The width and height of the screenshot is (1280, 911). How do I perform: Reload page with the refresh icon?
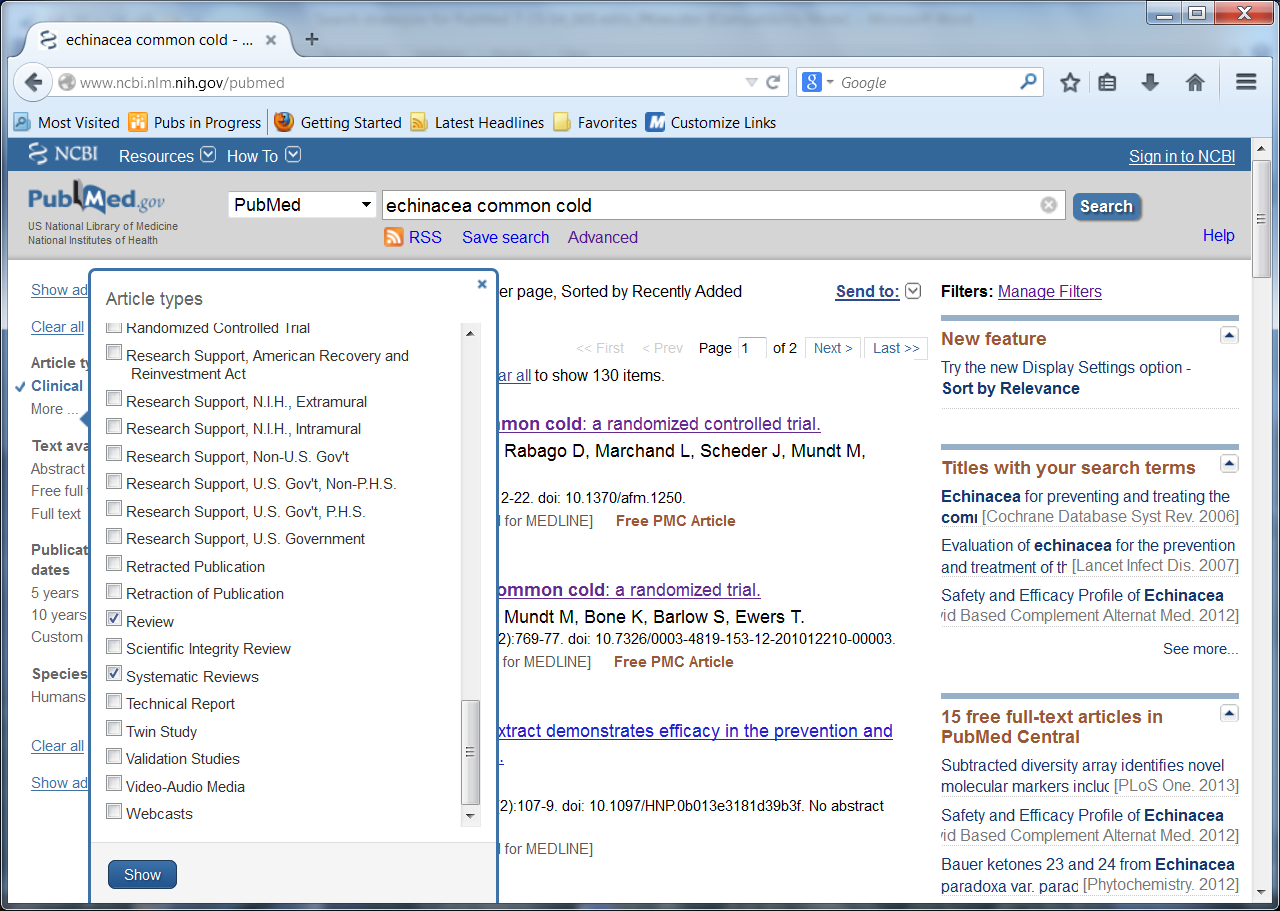(773, 82)
